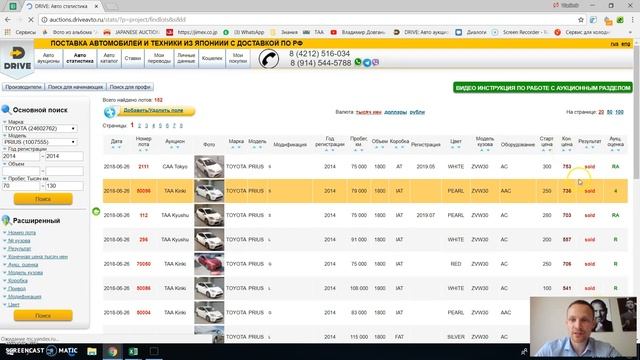Open Viber contact icon by phone number
This screenshot has width=640, height=360.
(376, 62)
